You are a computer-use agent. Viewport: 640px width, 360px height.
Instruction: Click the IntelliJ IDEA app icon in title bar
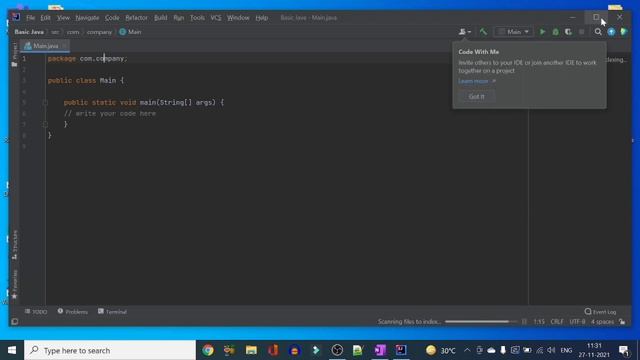pos(16,17)
